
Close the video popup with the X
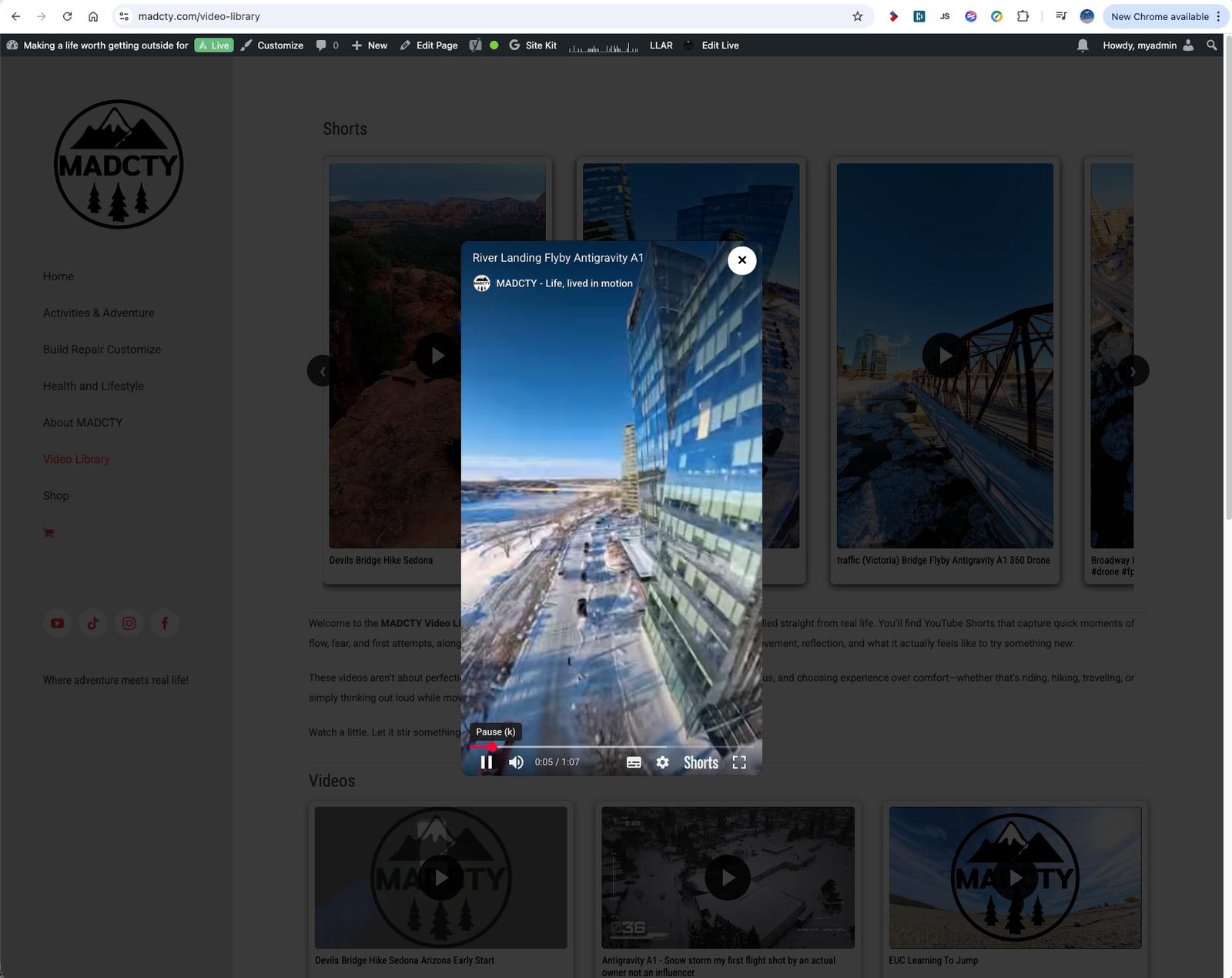click(x=742, y=260)
